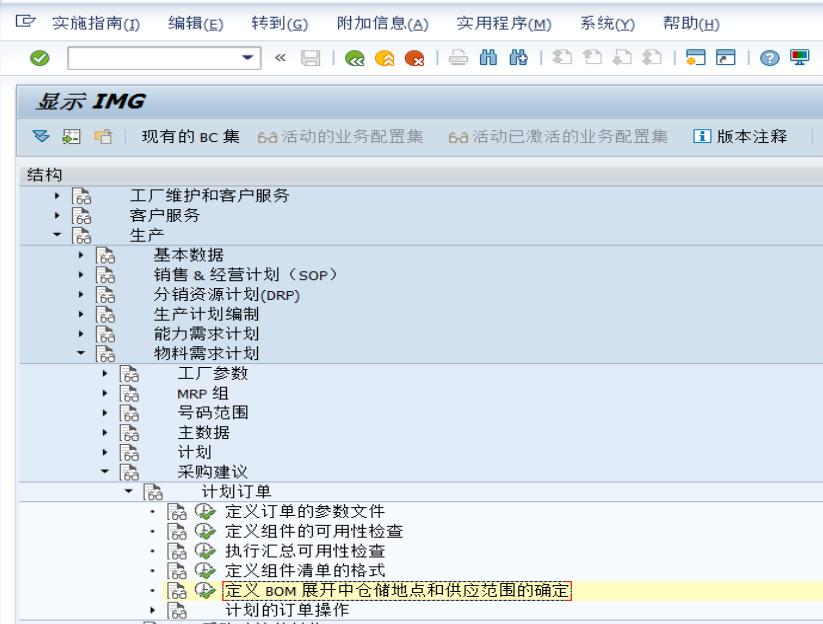Click the Customize Local Layout monitor icon
823x624 pixels.
[x=799, y=58]
